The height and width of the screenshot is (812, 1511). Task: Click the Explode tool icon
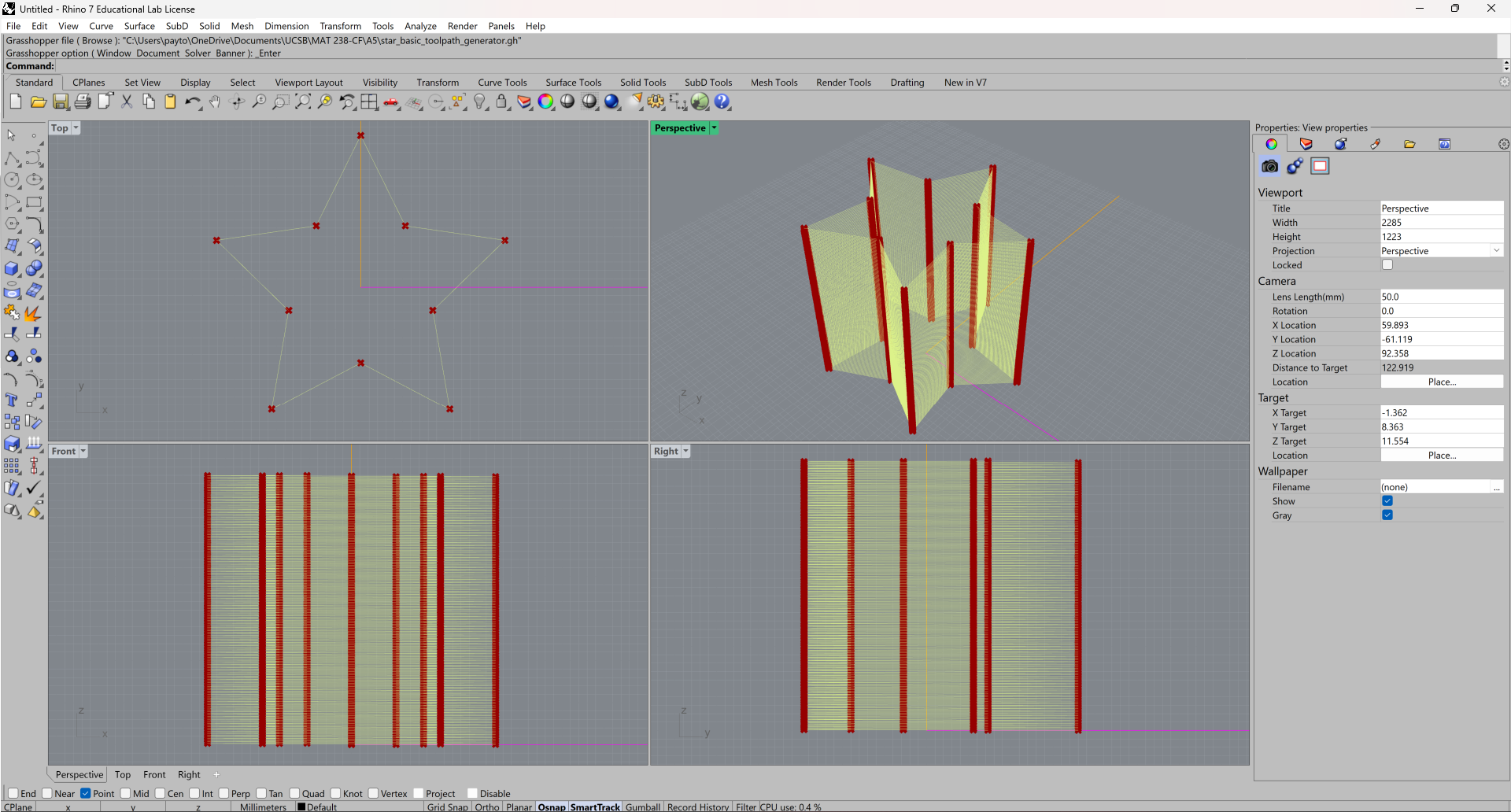click(34, 312)
